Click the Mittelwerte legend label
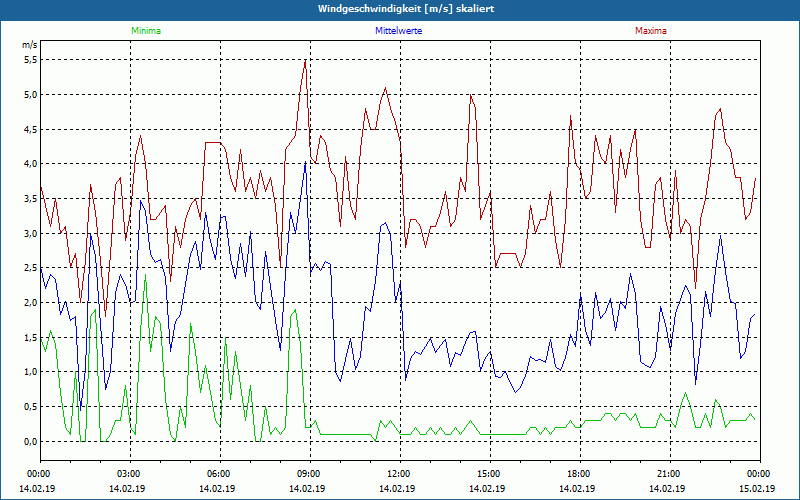The height and width of the screenshot is (500, 800). (x=398, y=31)
